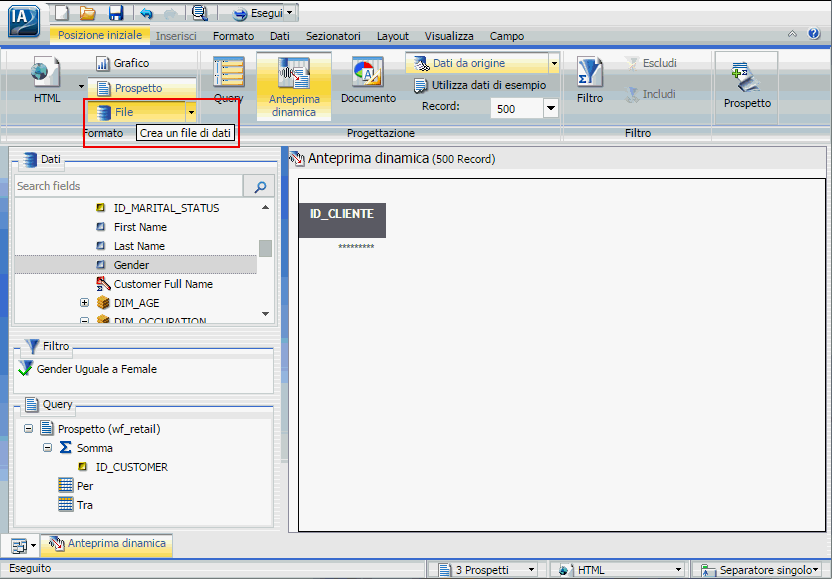Screen dimensions: 832x579
Task: Click the field list scroll up arrow
Action: (x=265, y=207)
